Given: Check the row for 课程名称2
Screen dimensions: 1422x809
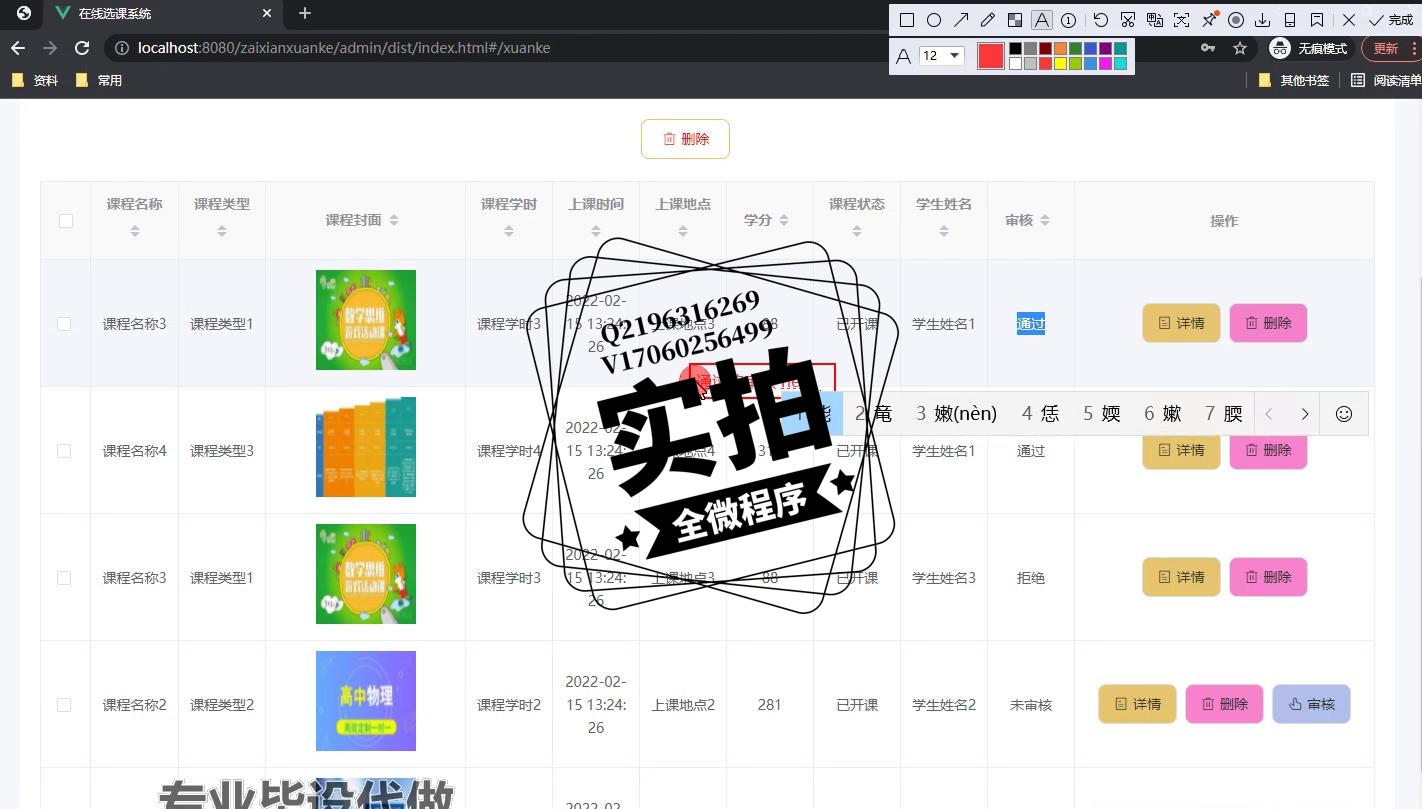Looking at the screenshot, I should coord(64,705).
